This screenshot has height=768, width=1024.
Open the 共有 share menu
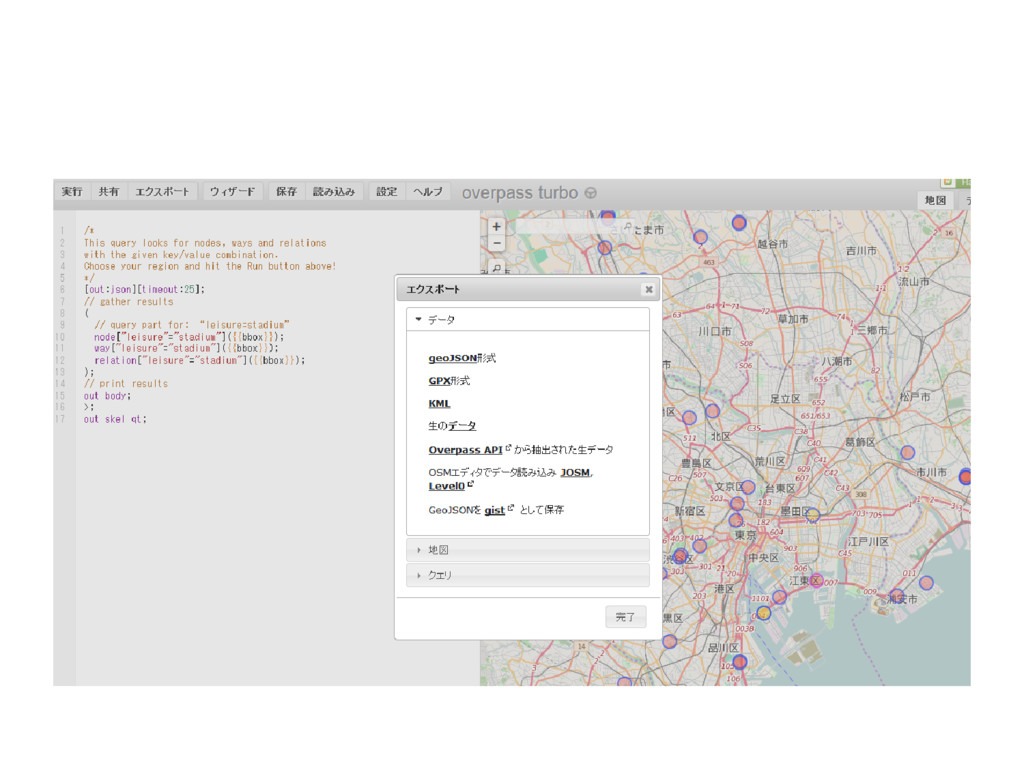[x=108, y=192]
